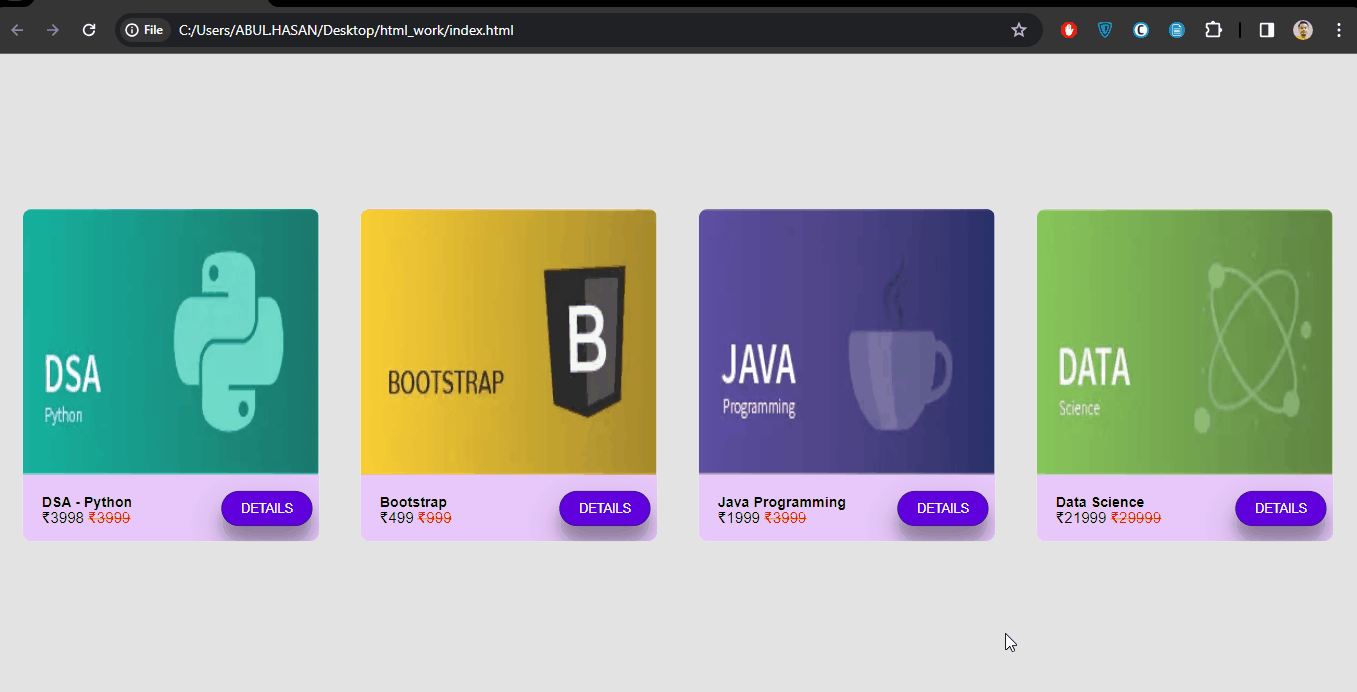
Task: Click the browser back arrow
Action: [17, 30]
